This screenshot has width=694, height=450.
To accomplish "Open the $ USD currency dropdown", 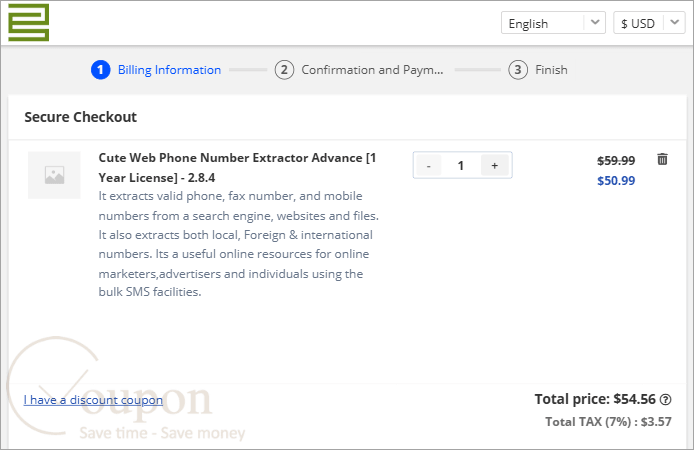I will tap(649, 23).
